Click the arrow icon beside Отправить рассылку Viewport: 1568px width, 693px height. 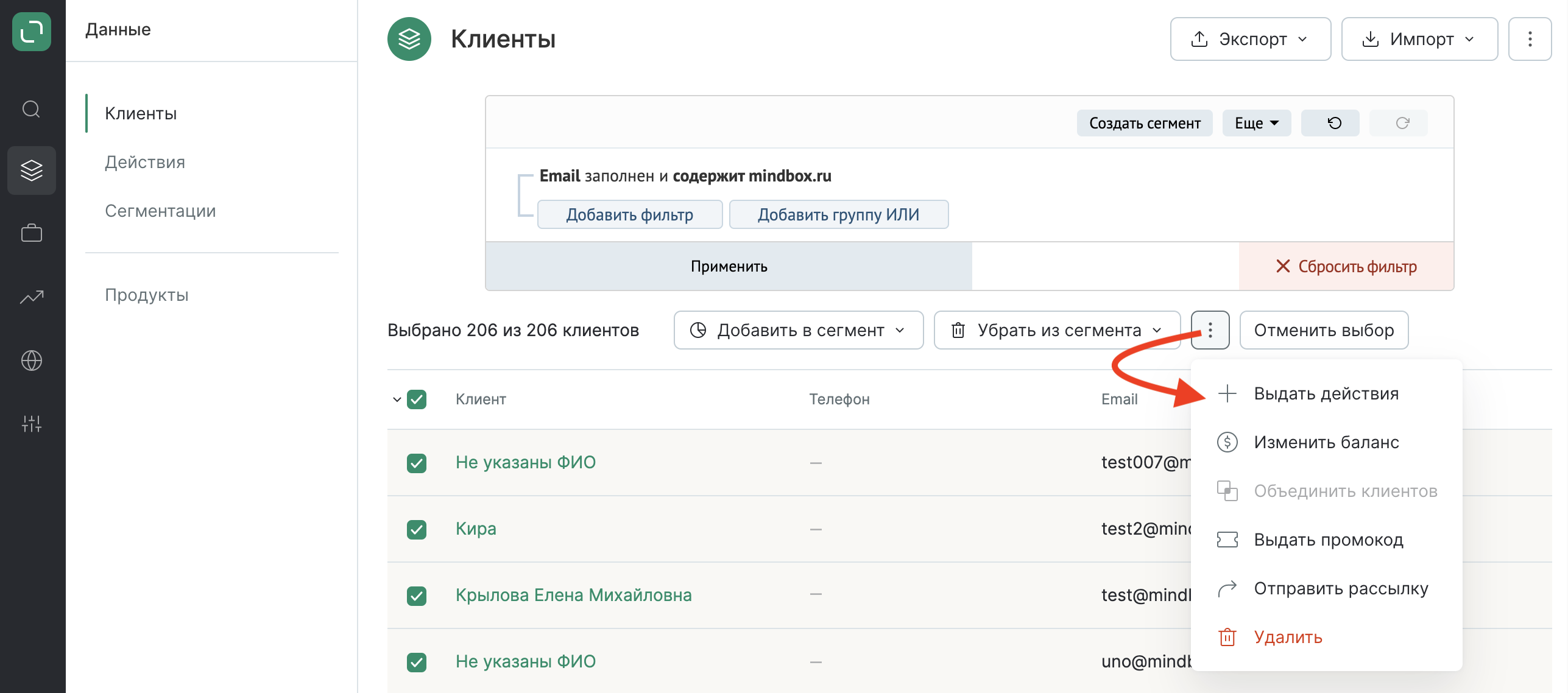pyautogui.click(x=1227, y=588)
